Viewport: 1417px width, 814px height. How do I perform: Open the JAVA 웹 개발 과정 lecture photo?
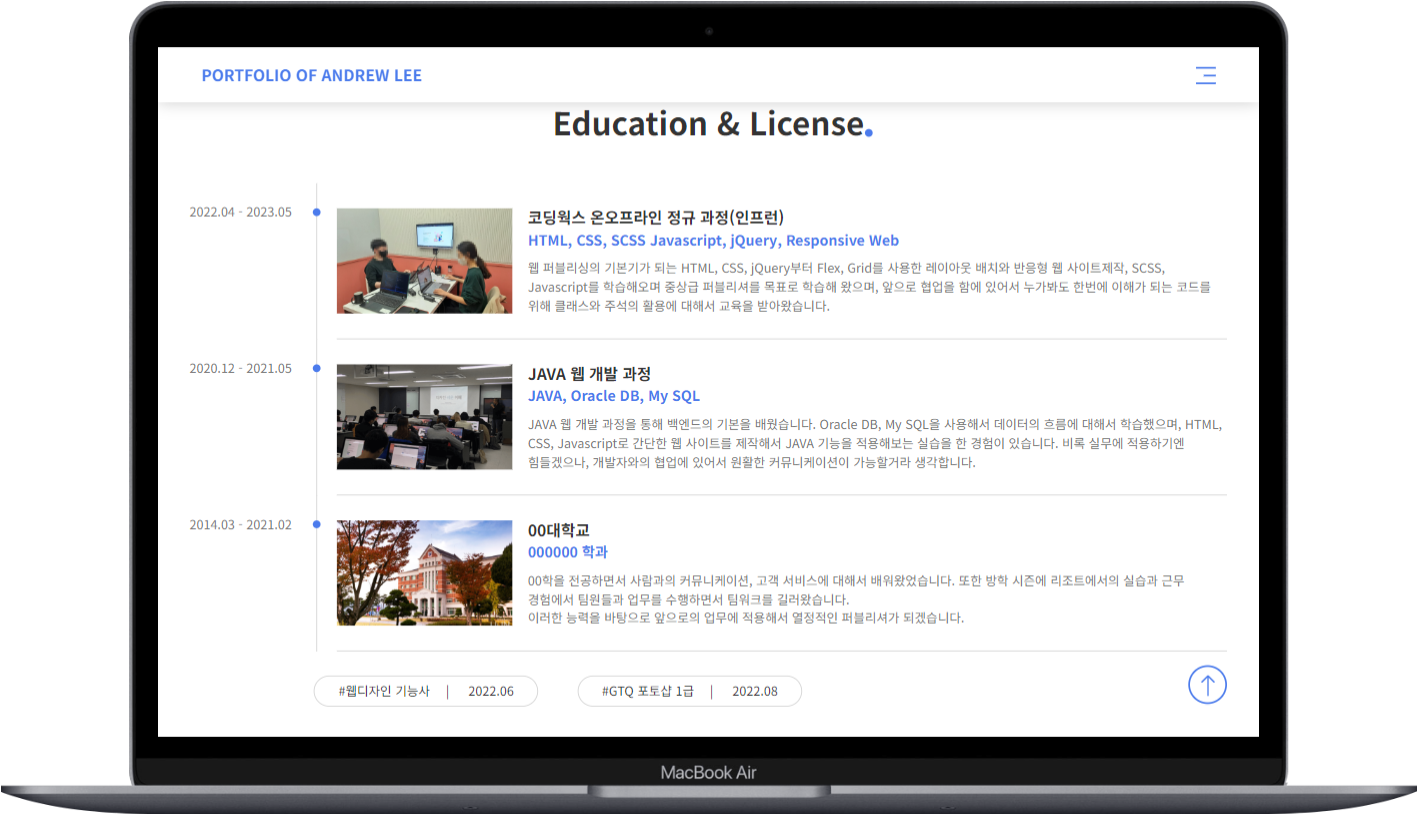click(x=424, y=417)
